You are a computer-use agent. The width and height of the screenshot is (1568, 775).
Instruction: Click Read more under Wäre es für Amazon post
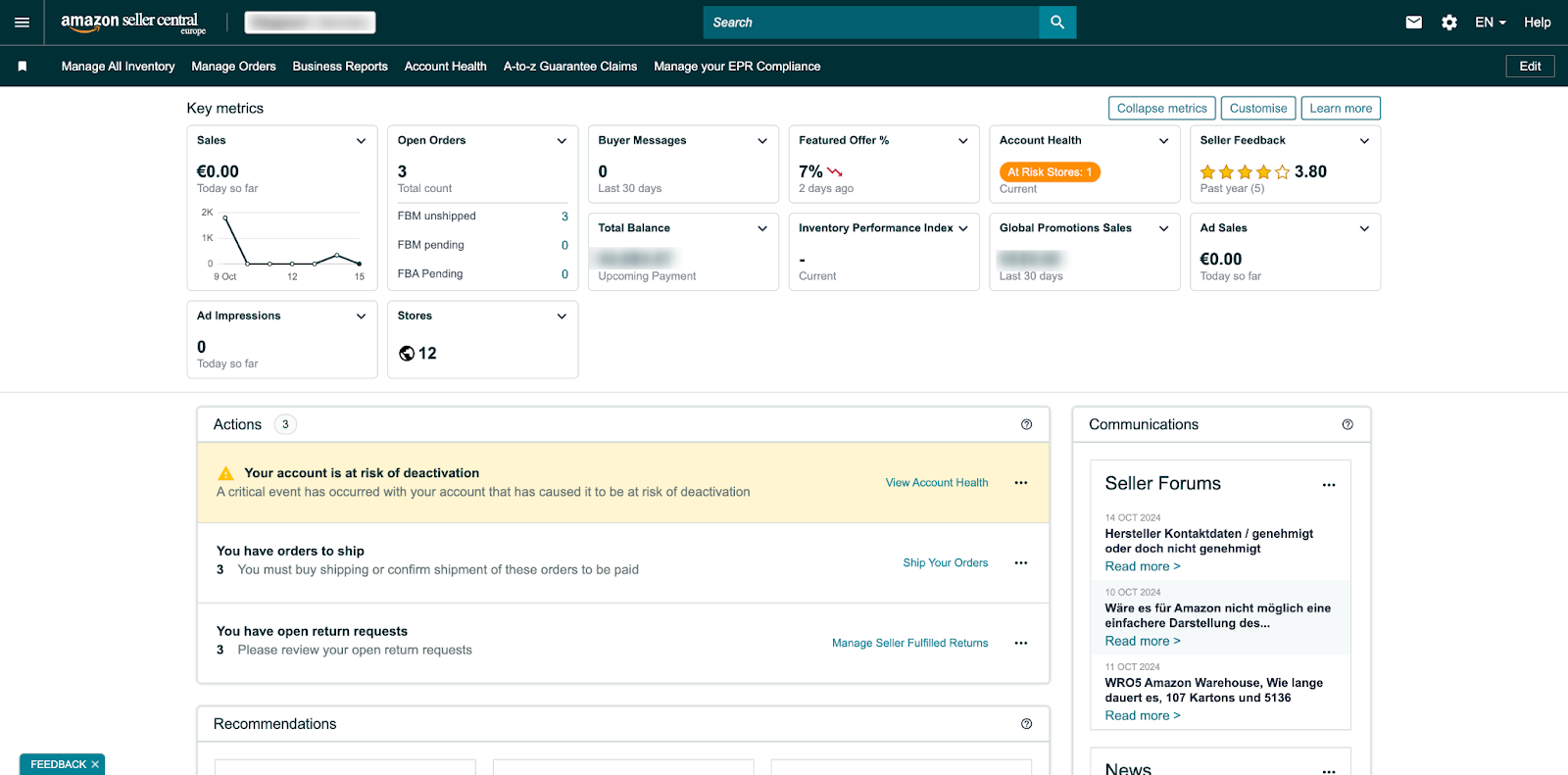tap(1143, 641)
